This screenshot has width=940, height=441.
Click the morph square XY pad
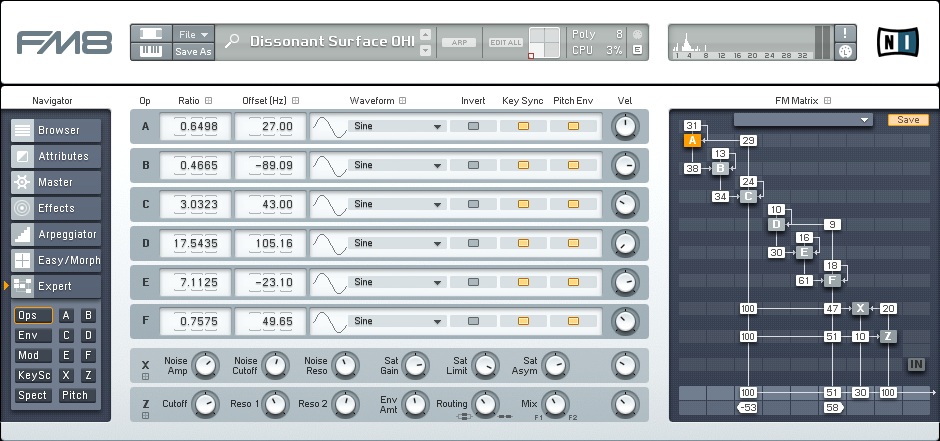544,43
